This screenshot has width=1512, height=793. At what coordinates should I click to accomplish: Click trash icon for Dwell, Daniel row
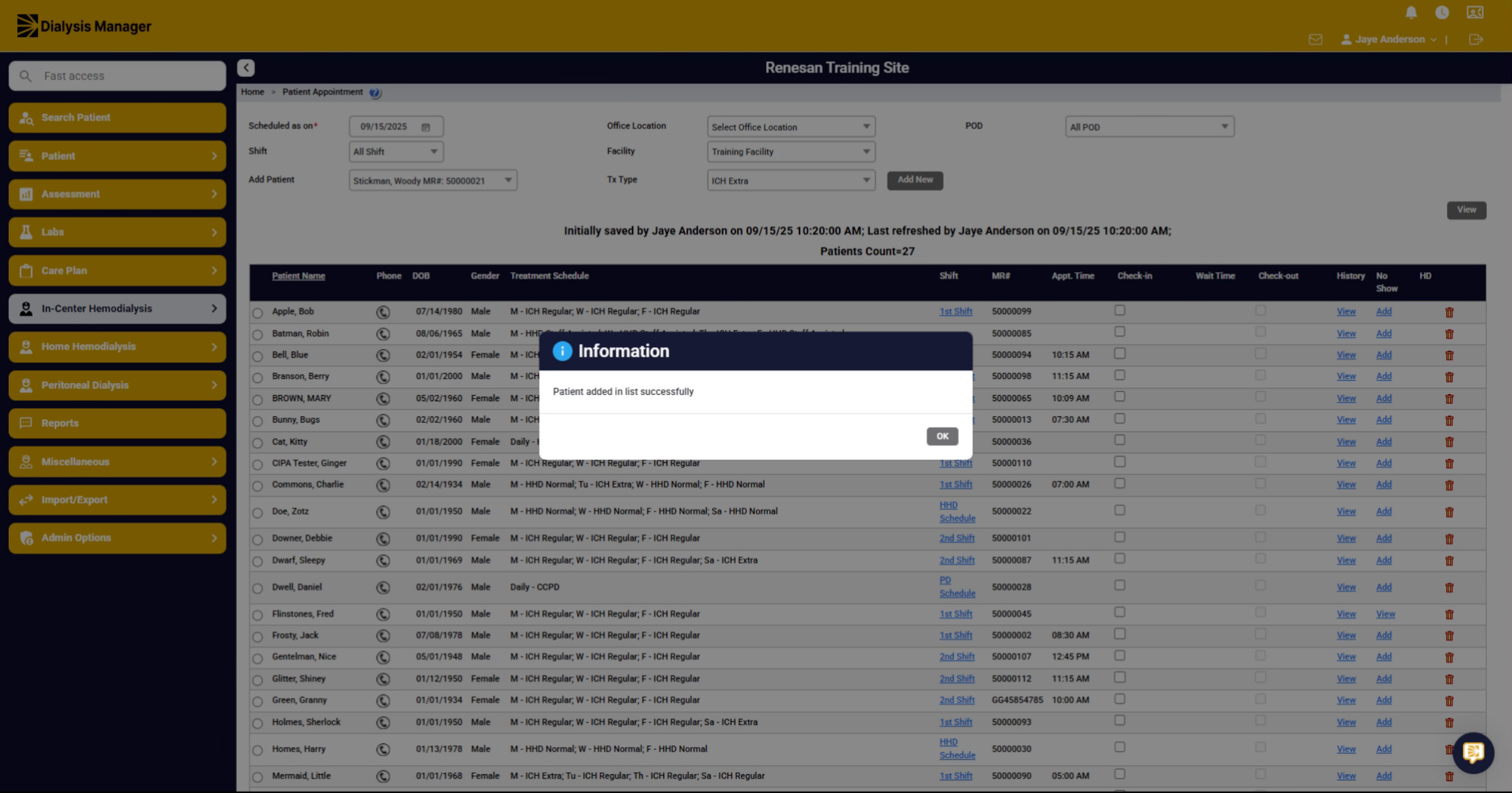1450,588
